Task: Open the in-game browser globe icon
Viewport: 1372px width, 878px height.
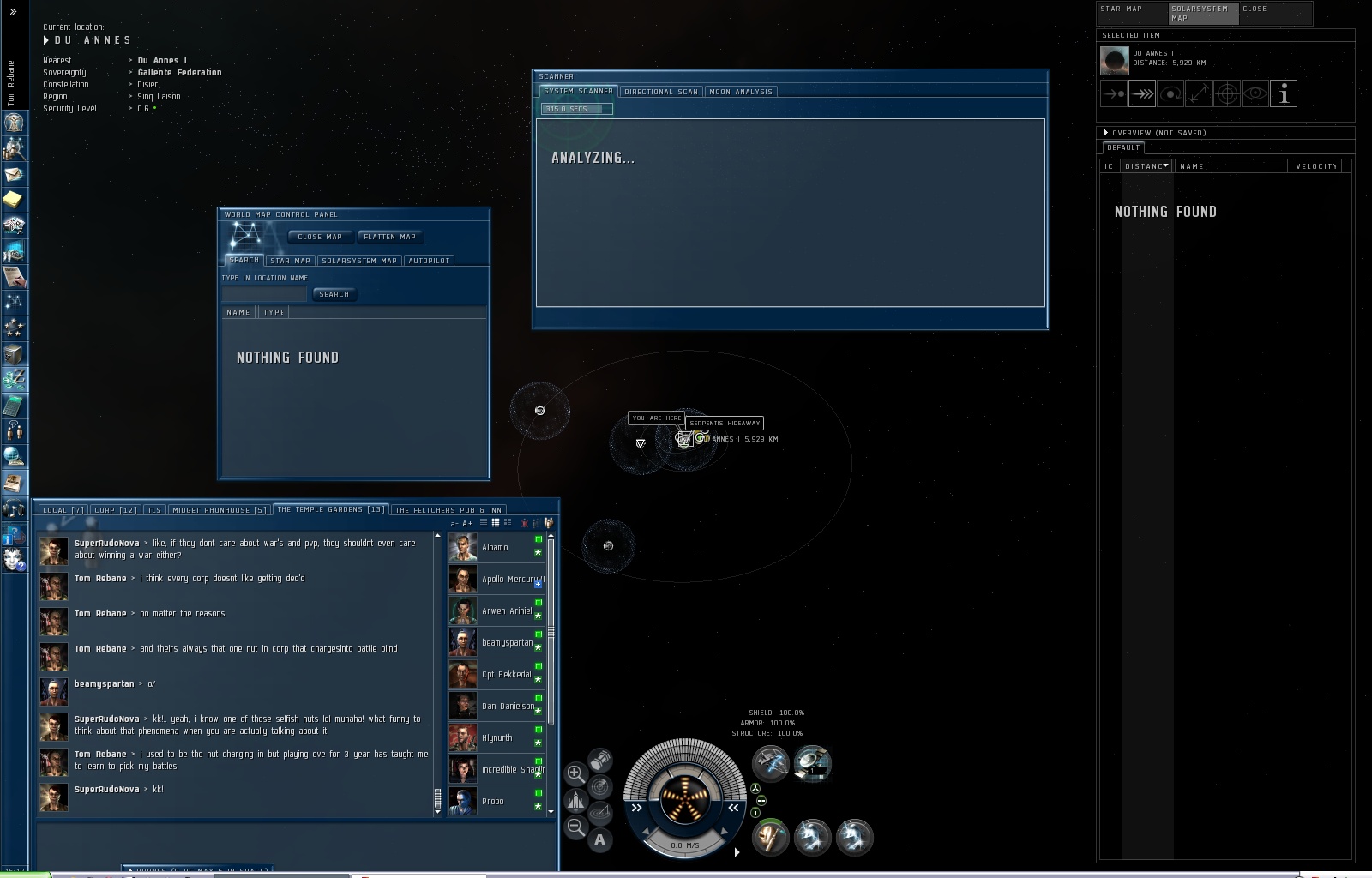Action: point(14,456)
